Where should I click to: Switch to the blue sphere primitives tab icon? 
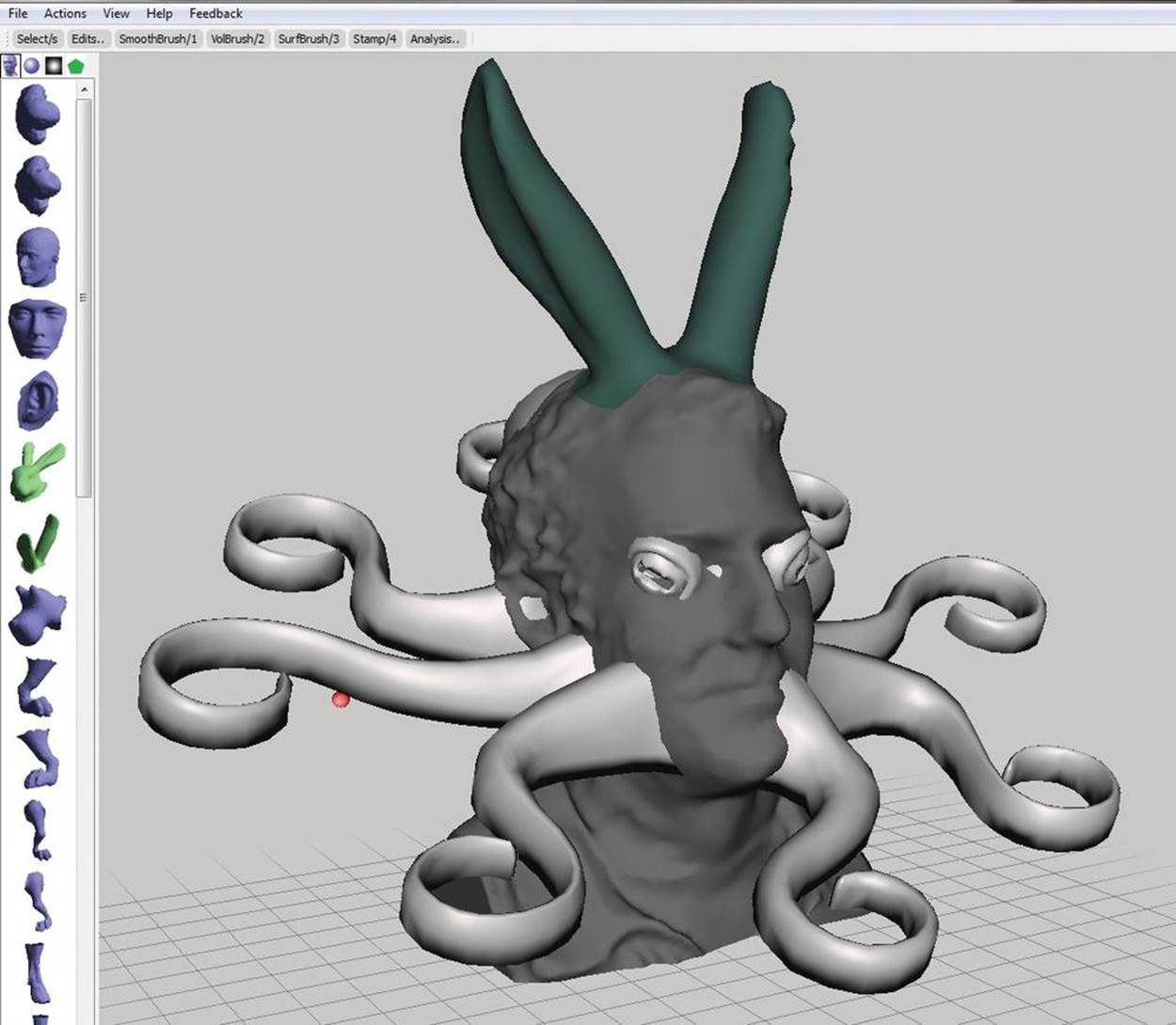32,66
